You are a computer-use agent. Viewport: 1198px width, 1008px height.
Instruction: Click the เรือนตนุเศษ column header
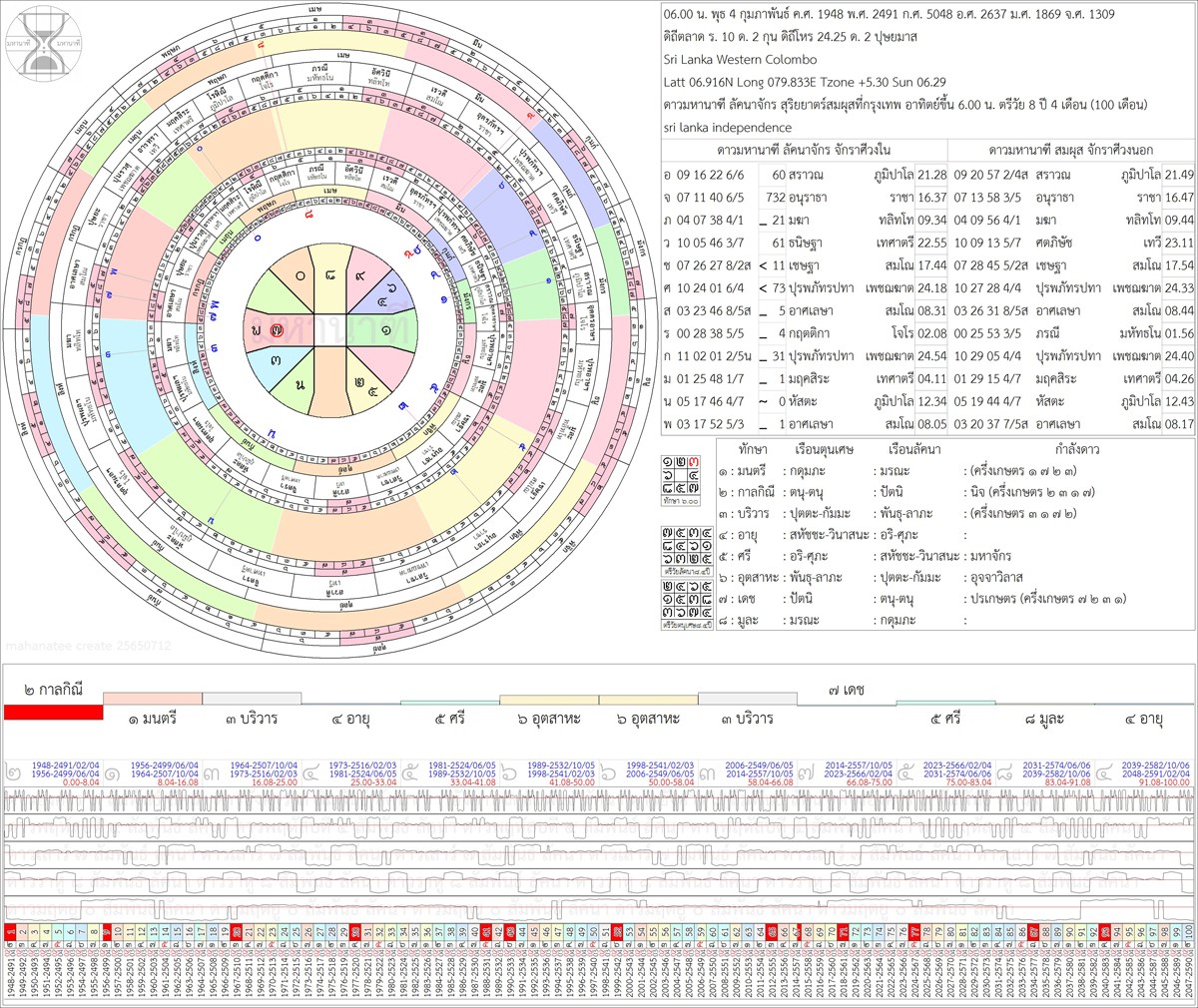[824, 449]
